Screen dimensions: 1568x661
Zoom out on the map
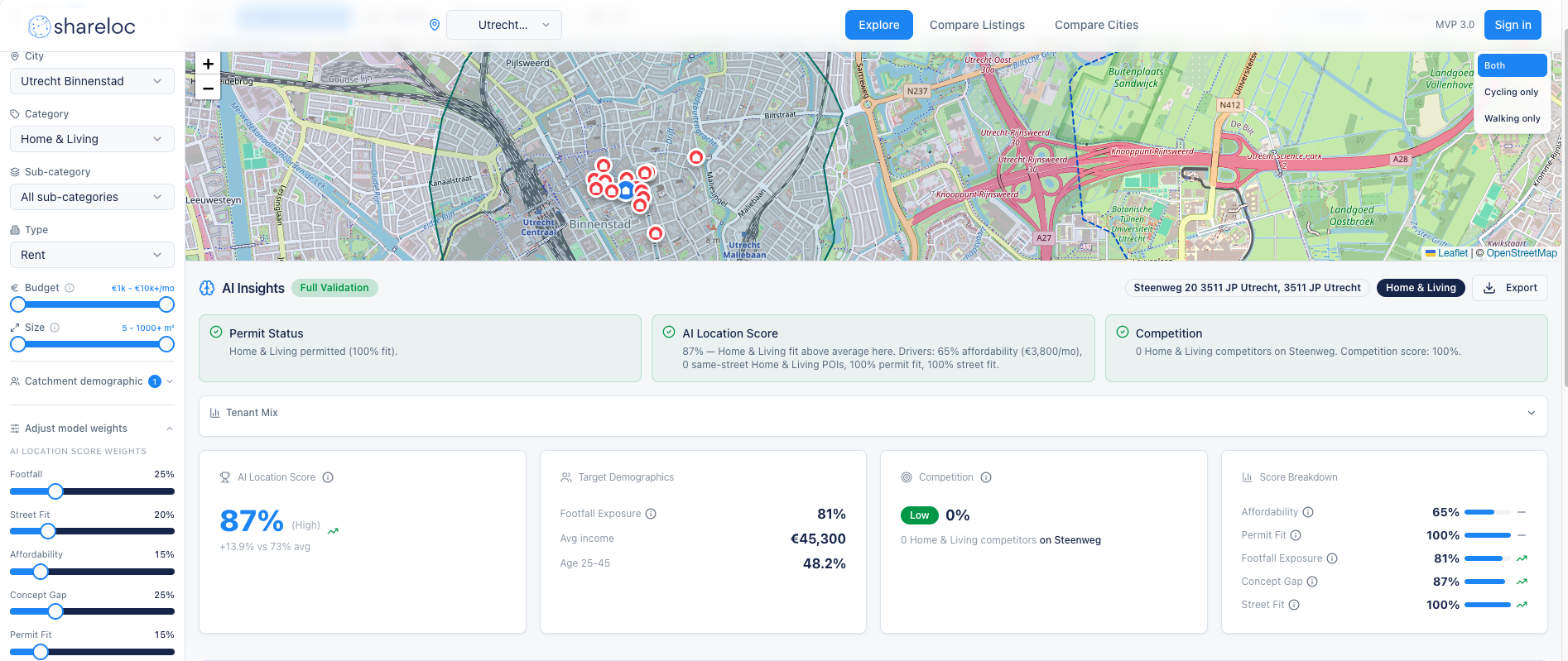[208, 88]
